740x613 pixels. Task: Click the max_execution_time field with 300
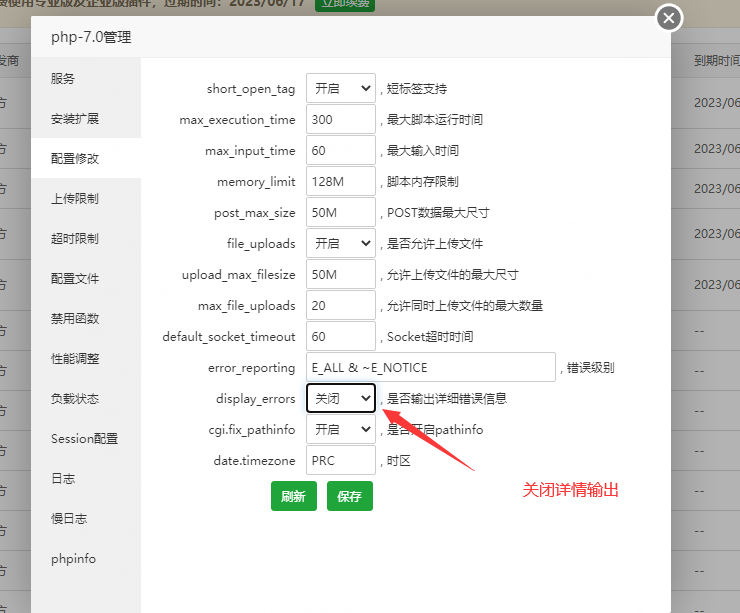(341, 119)
